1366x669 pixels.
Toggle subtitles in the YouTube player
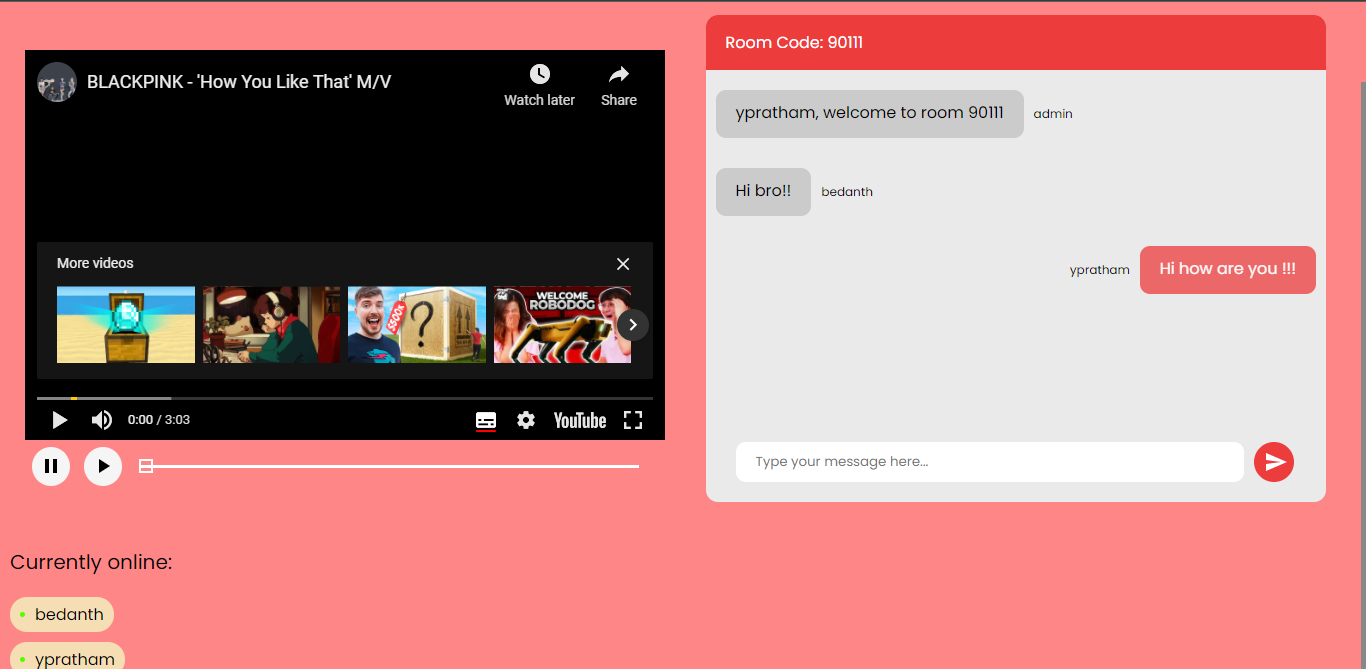coord(486,420)
